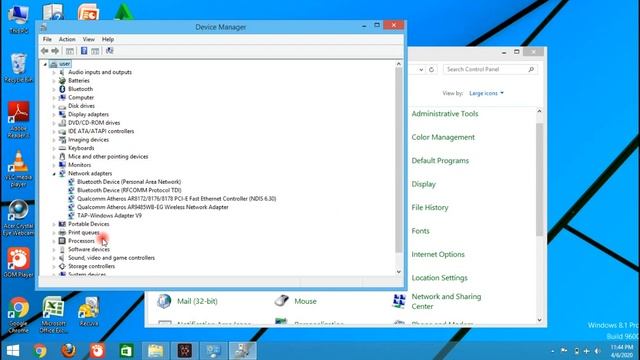Click the Help icon in Device Manager toolbar
Image resolution: width=640 pixels, height=360 pixels.
(84, 51)
